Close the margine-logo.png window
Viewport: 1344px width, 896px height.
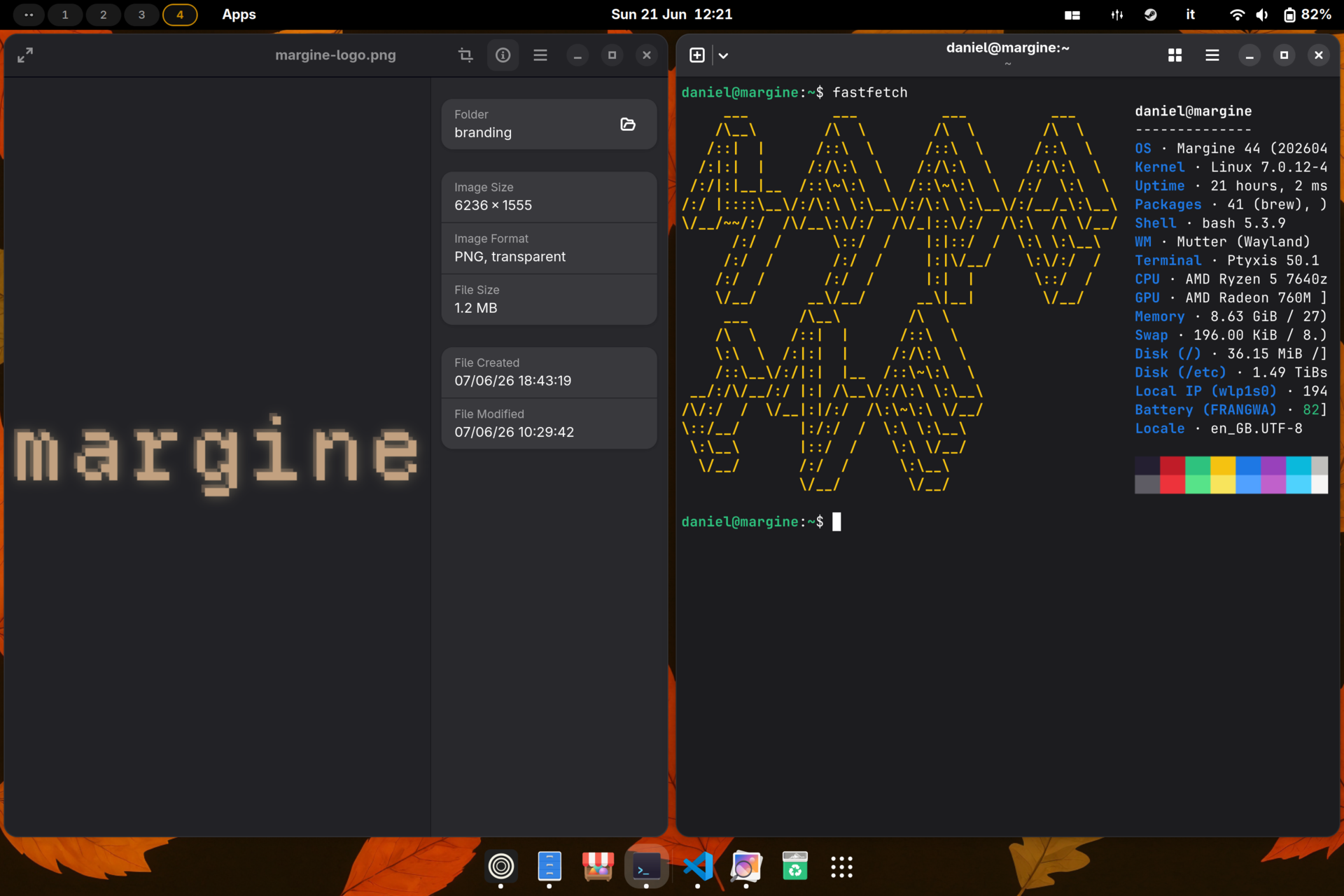coord(647,55)
